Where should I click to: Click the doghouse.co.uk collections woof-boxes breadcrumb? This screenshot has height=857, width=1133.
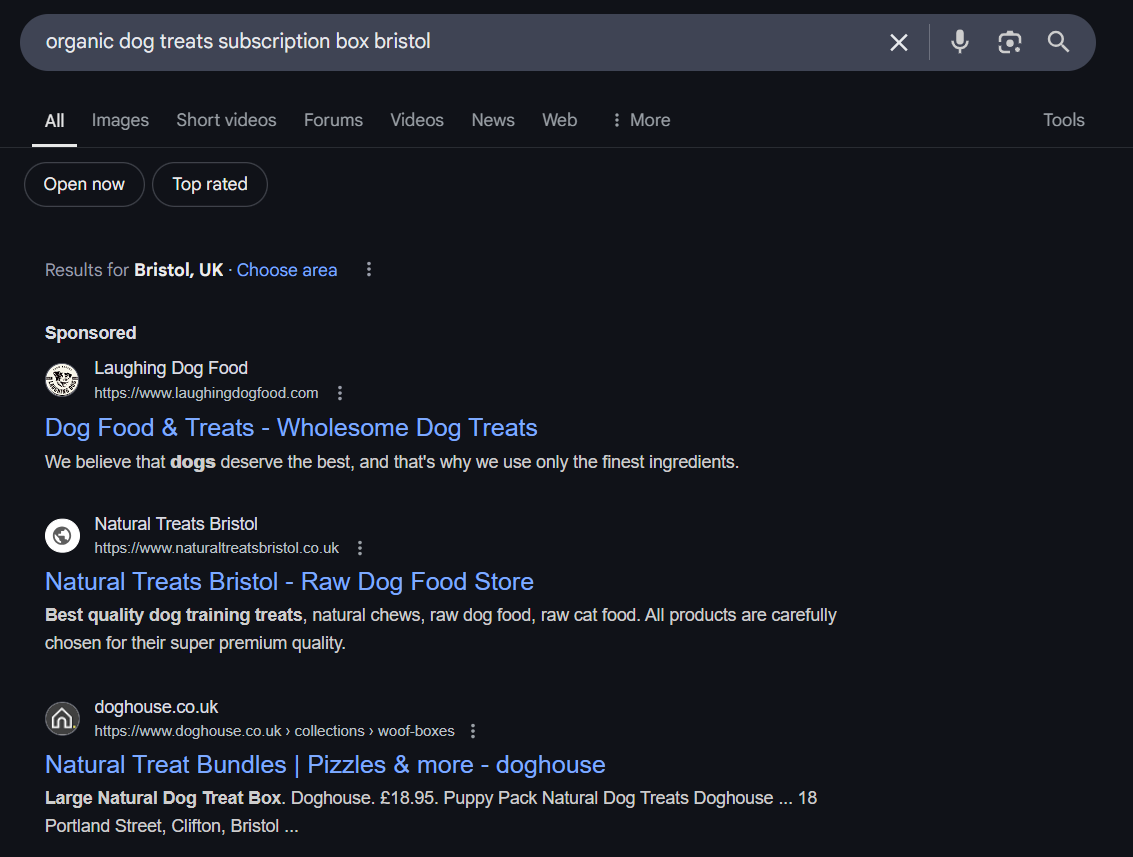(275, 731)
